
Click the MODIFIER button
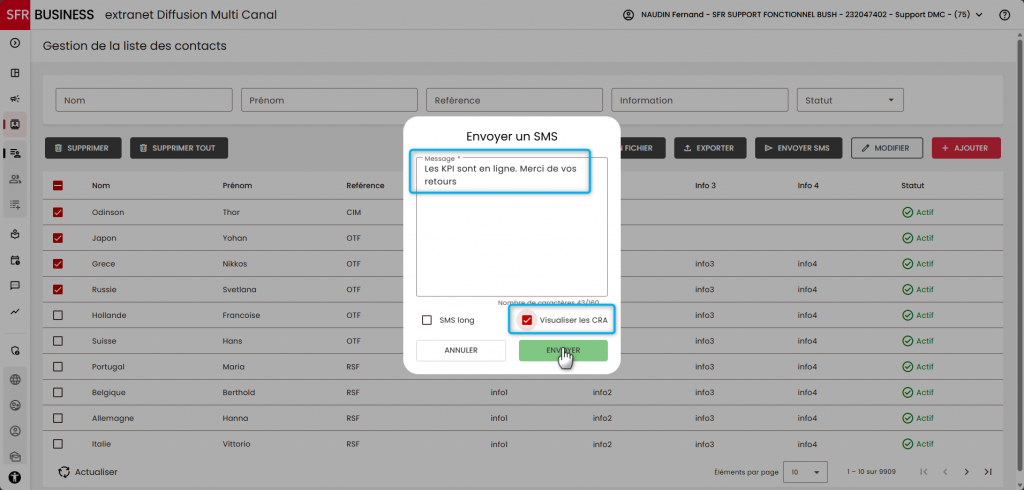click(886, 148)
